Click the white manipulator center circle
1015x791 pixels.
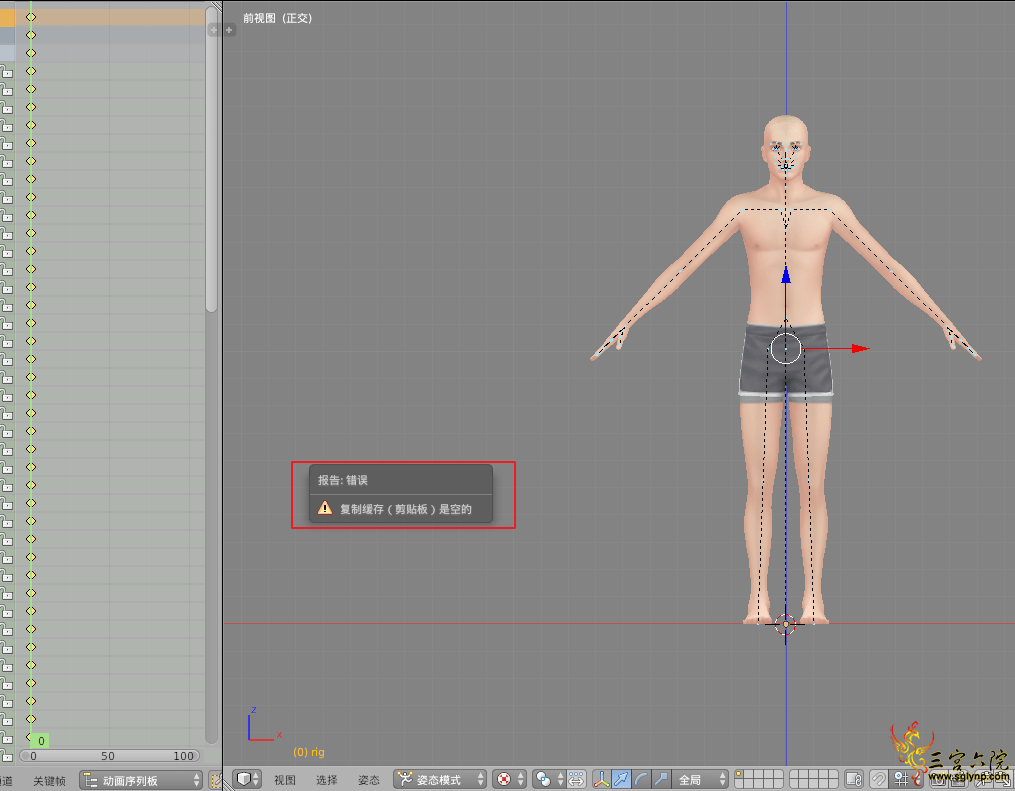pos(786,348)
